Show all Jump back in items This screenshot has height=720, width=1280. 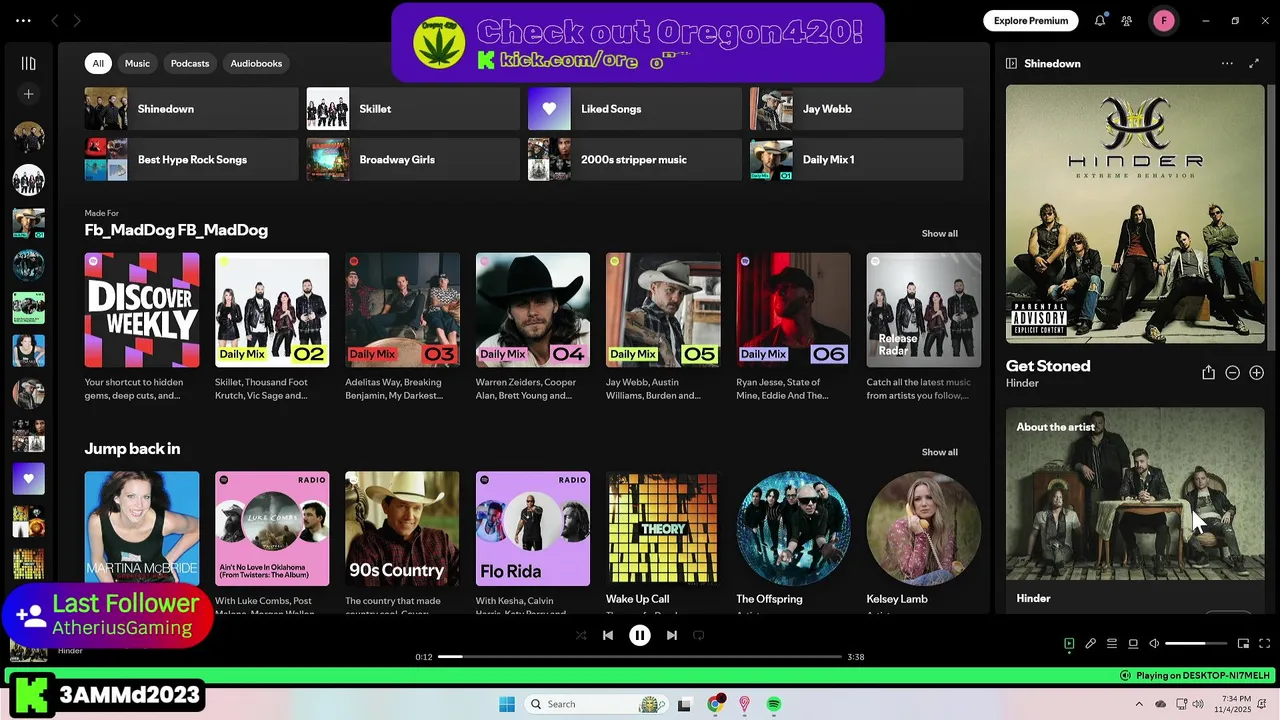click(939, 452)
